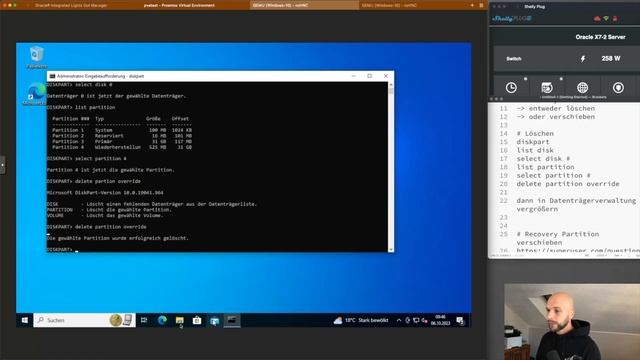Switch to Oracle Integrated Lights Out Manager tab

(71, 5)
